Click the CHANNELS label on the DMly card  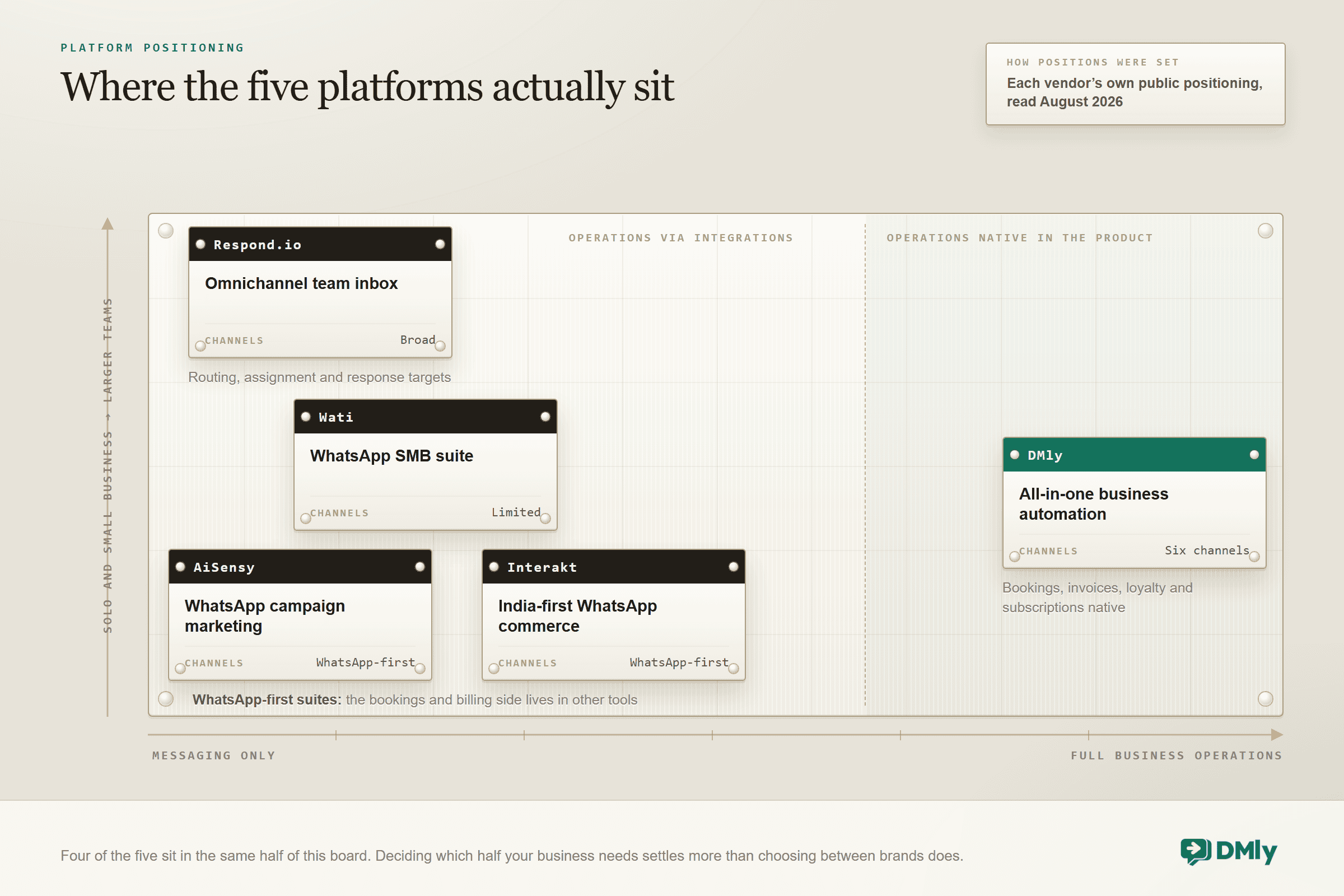coord(1048,552)
